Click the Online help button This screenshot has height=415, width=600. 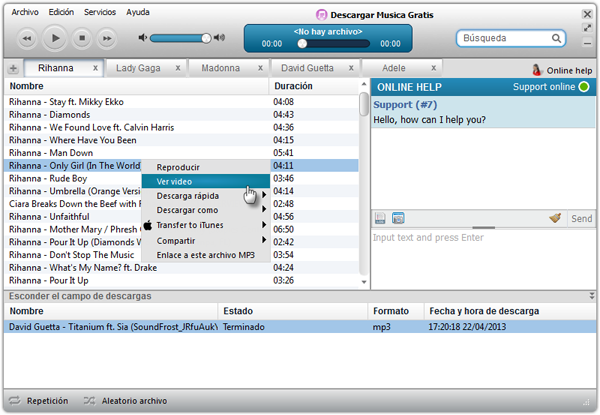point(562,70)
